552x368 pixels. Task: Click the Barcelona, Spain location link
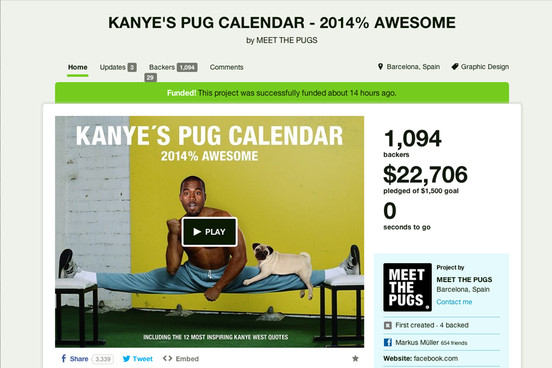pyautogui.click(x=413, y=67)
